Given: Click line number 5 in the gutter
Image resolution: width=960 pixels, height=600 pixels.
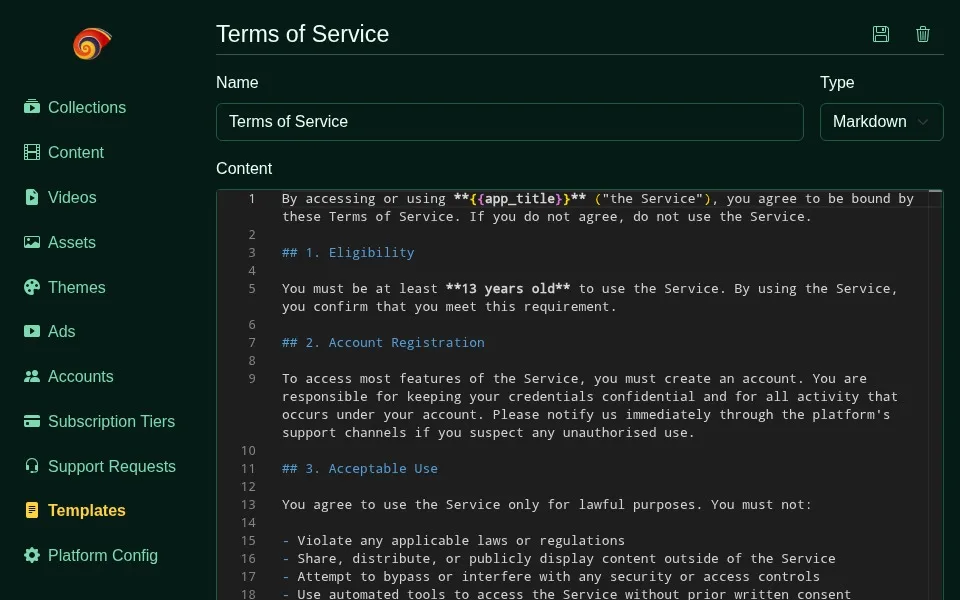Looking at the screenshot, I should click(x=252, y=288).
